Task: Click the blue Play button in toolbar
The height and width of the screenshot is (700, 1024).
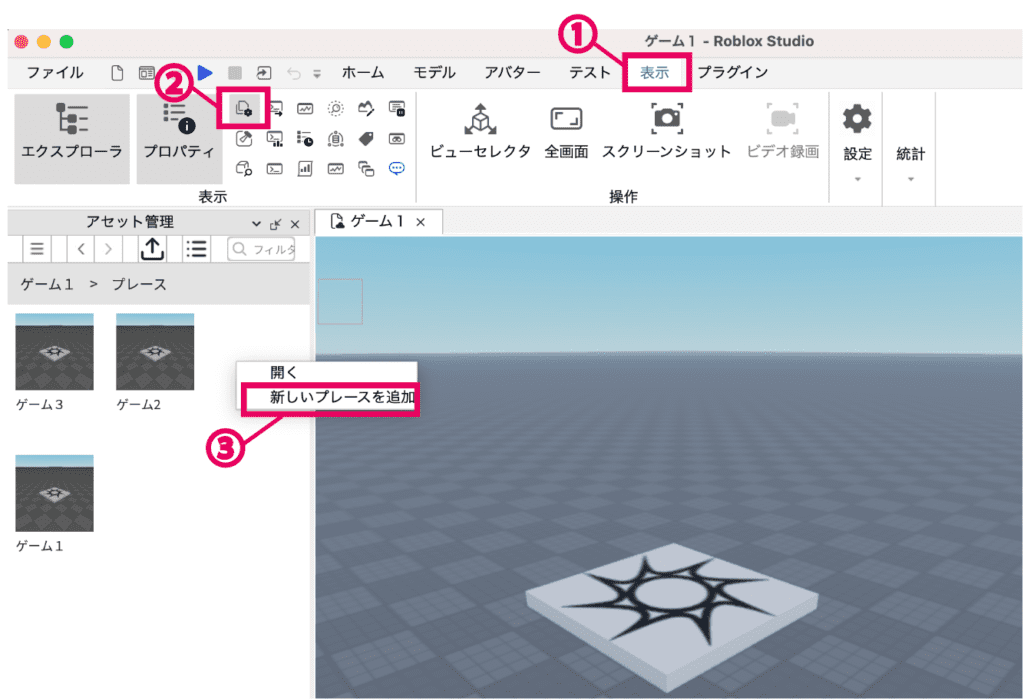Action: pos(205,72)
